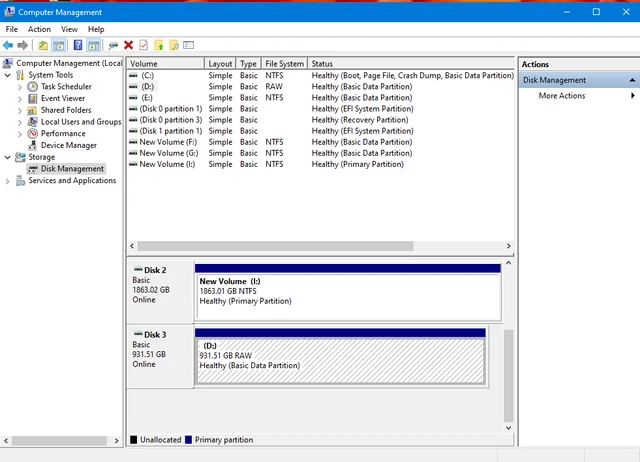Click the Help question mark toolbar icon
The image size is (640, 462).
click(x=77, y=45)
